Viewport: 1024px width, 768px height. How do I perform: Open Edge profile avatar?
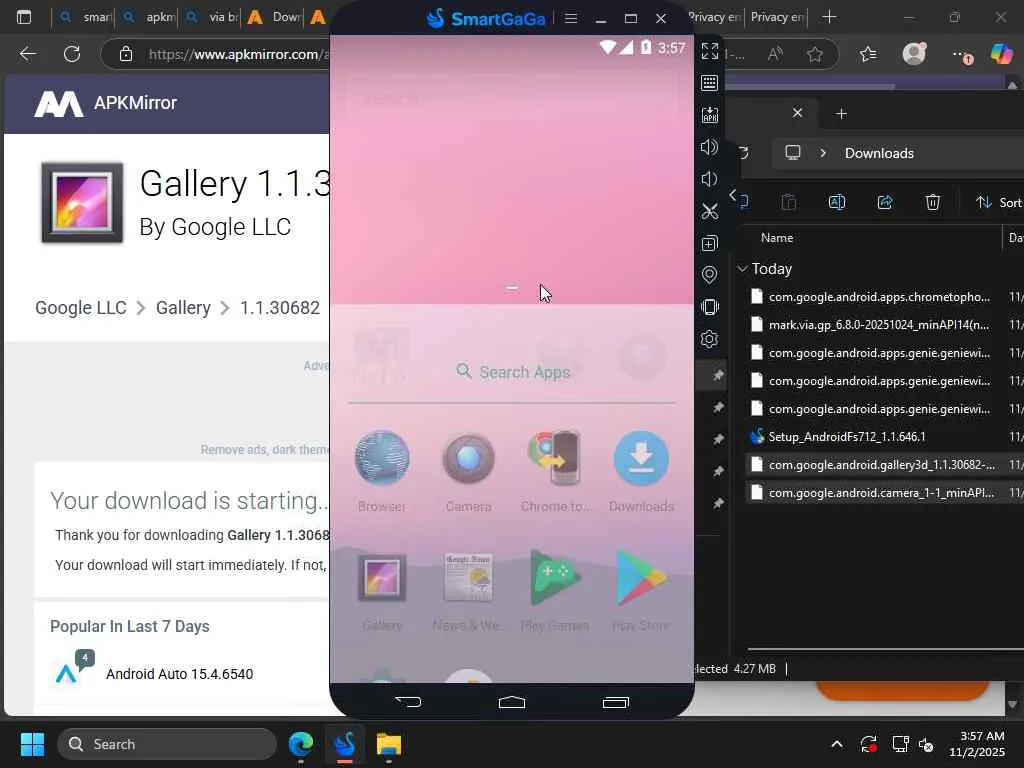[914, 54]
